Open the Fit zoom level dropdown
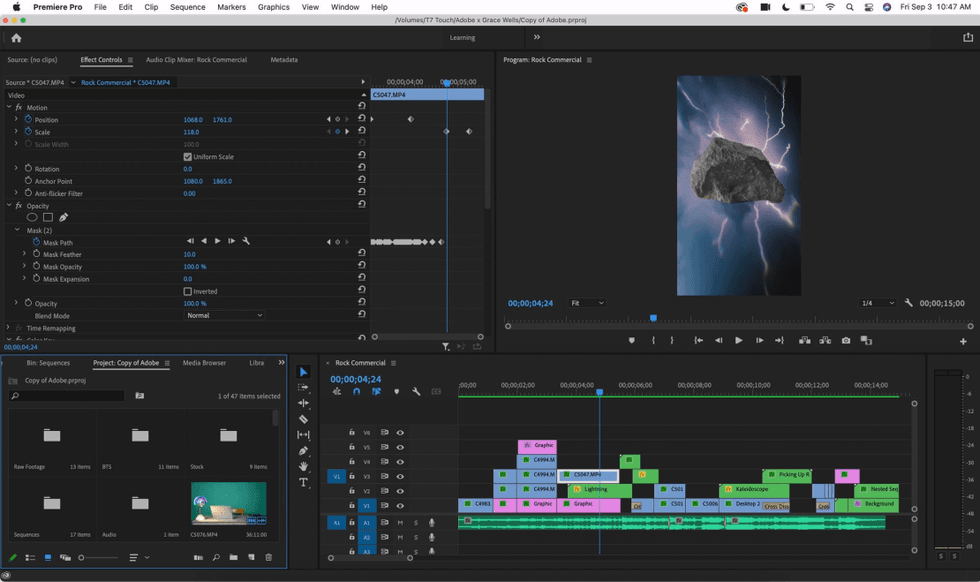The height and width of the screenshot is (582, 980). (587, 303)
